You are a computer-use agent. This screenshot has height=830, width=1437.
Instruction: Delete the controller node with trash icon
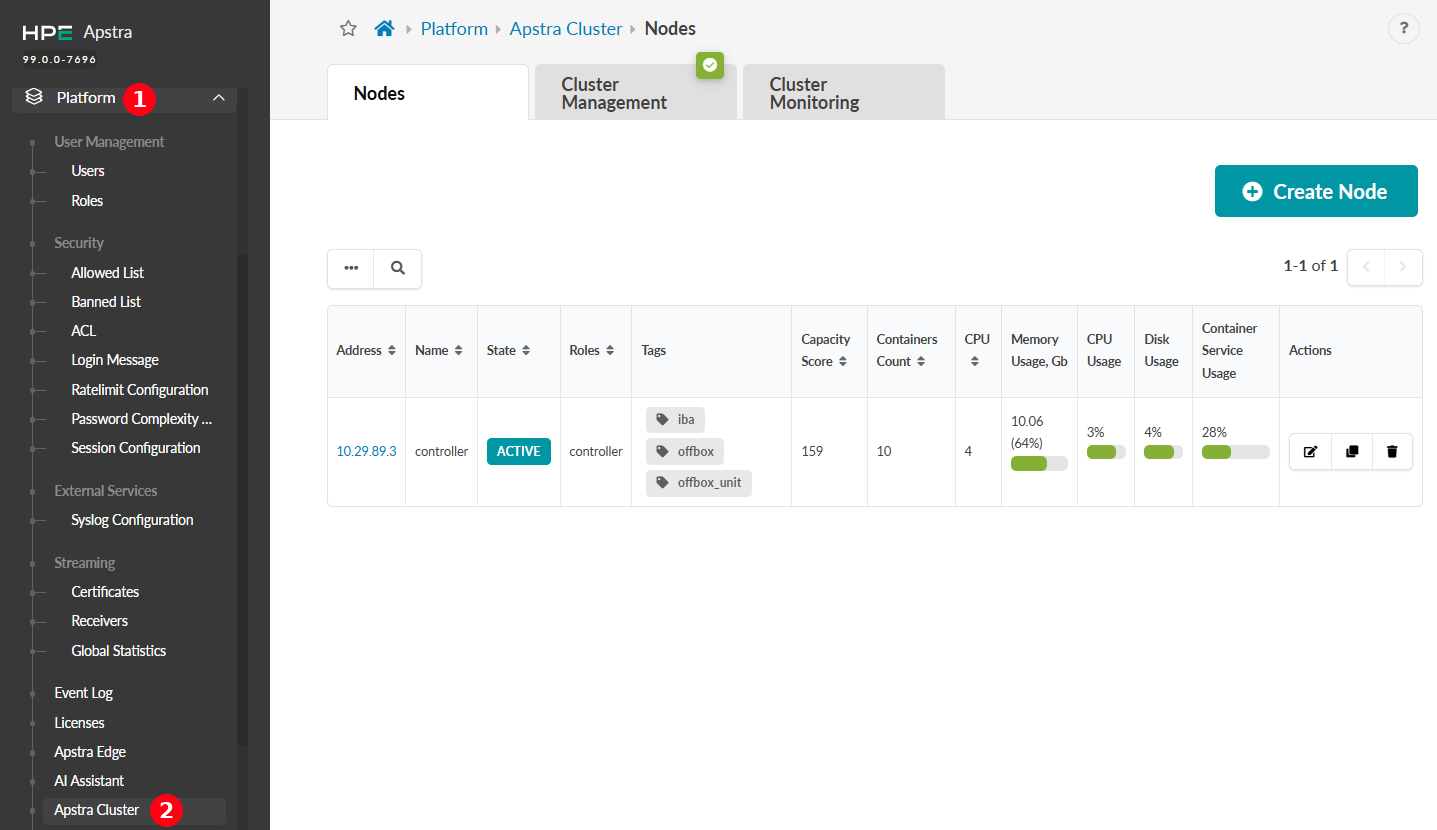click(x=1392, y=452)
